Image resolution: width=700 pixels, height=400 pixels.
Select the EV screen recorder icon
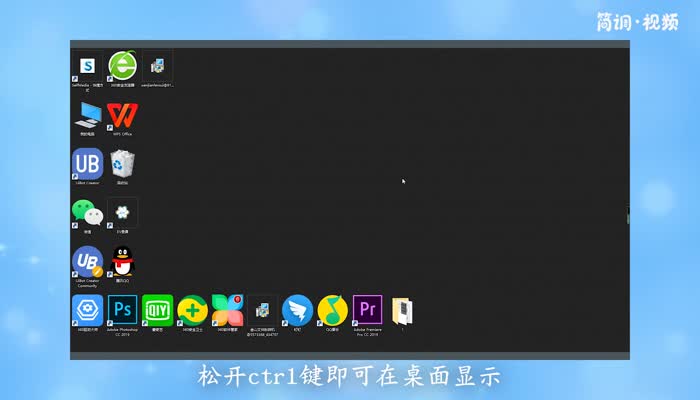tap(122, 212)
